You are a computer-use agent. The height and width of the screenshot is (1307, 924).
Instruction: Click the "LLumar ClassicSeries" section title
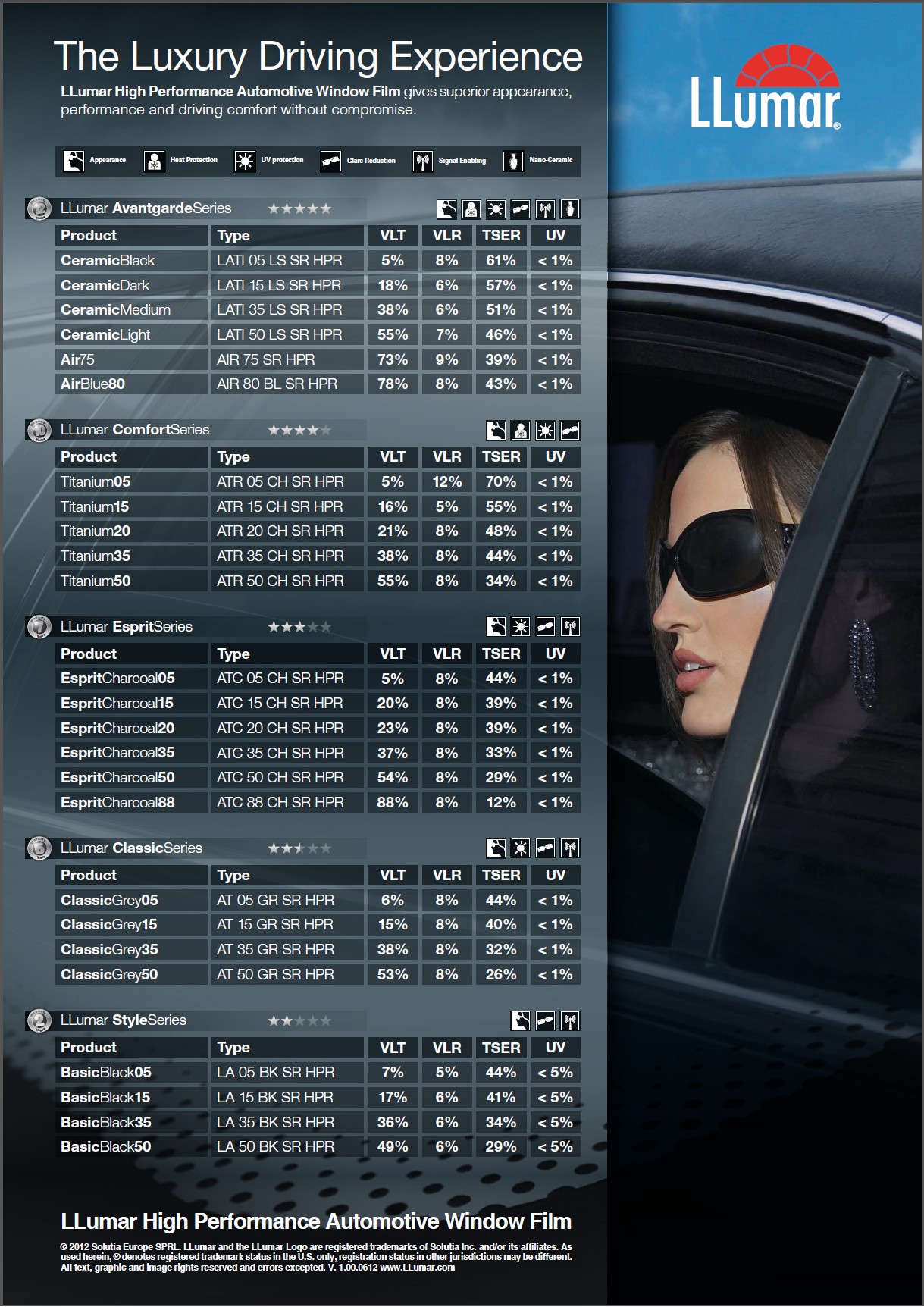tap(132, 848)
